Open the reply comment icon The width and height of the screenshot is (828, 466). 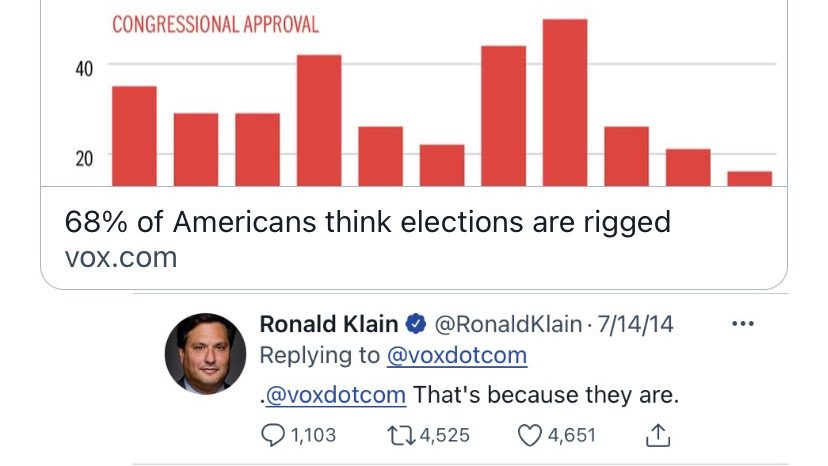click(x=273, y=436)
